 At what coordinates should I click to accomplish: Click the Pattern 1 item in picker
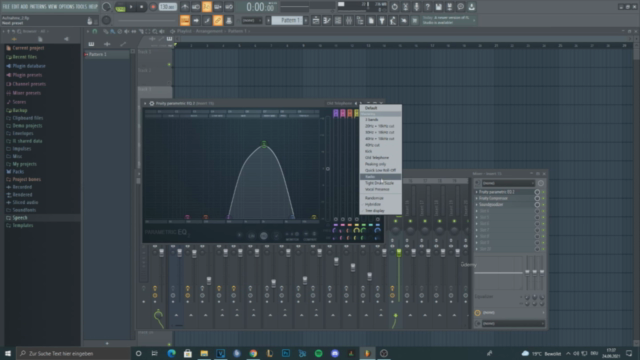point(107,54)
